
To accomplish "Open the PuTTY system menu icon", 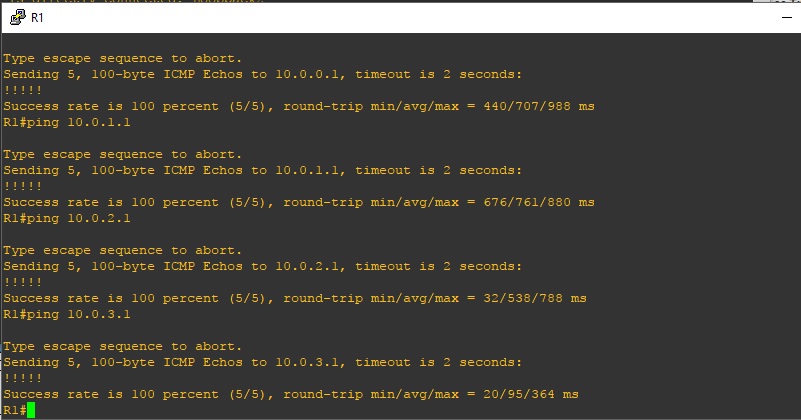I will pos(18,17).
